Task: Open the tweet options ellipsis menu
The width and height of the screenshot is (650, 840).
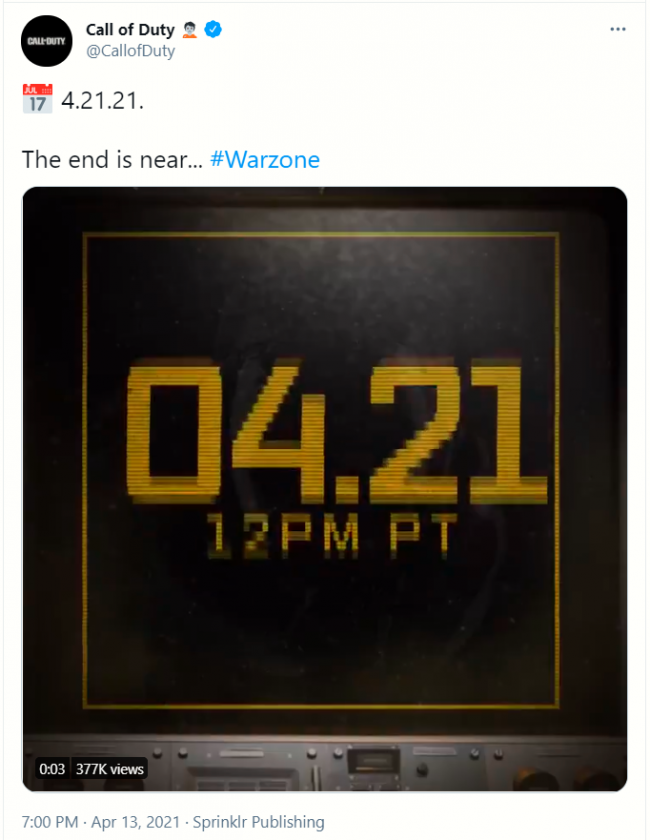Action: click(618, 29)
